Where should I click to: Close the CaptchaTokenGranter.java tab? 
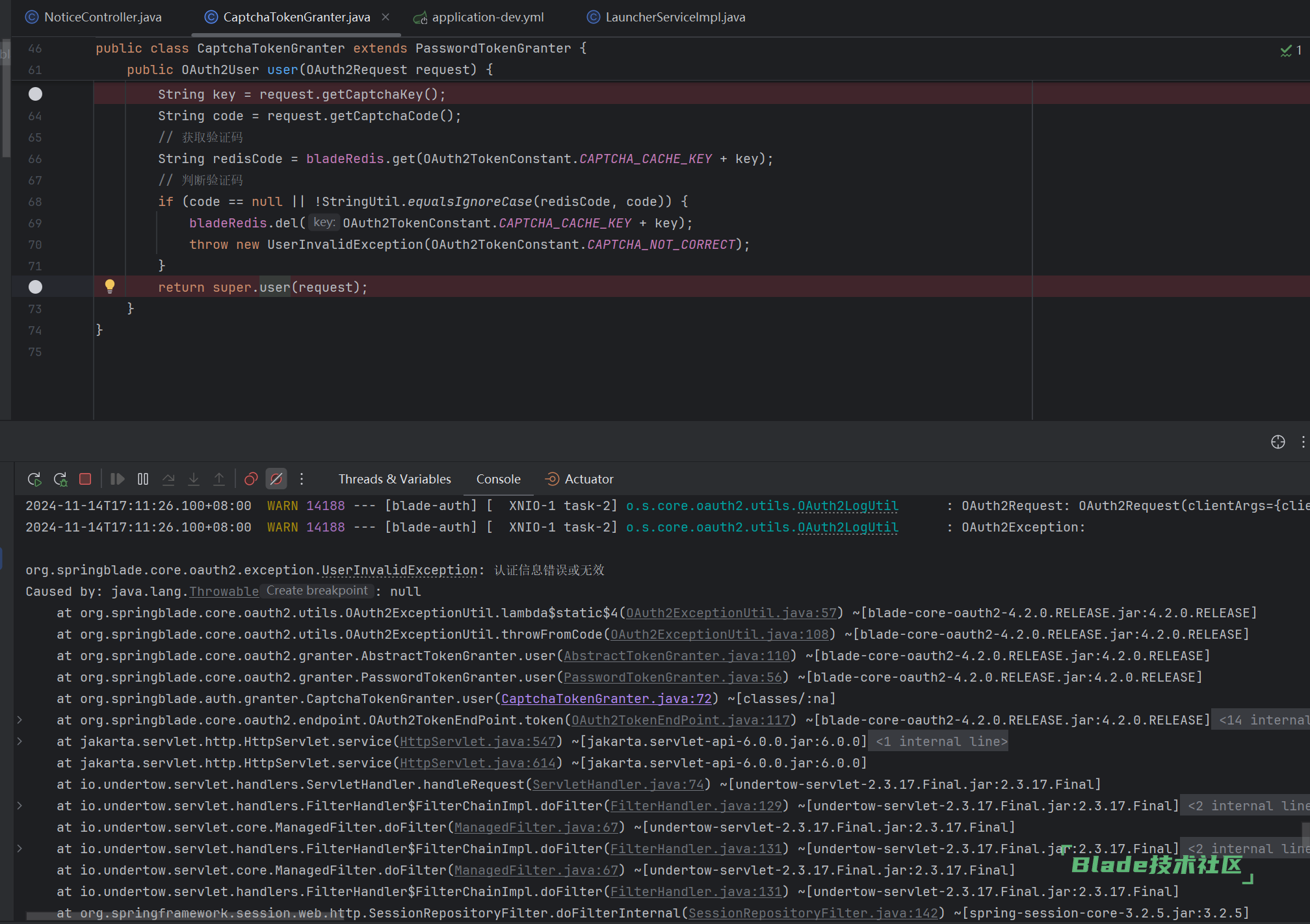386,17
